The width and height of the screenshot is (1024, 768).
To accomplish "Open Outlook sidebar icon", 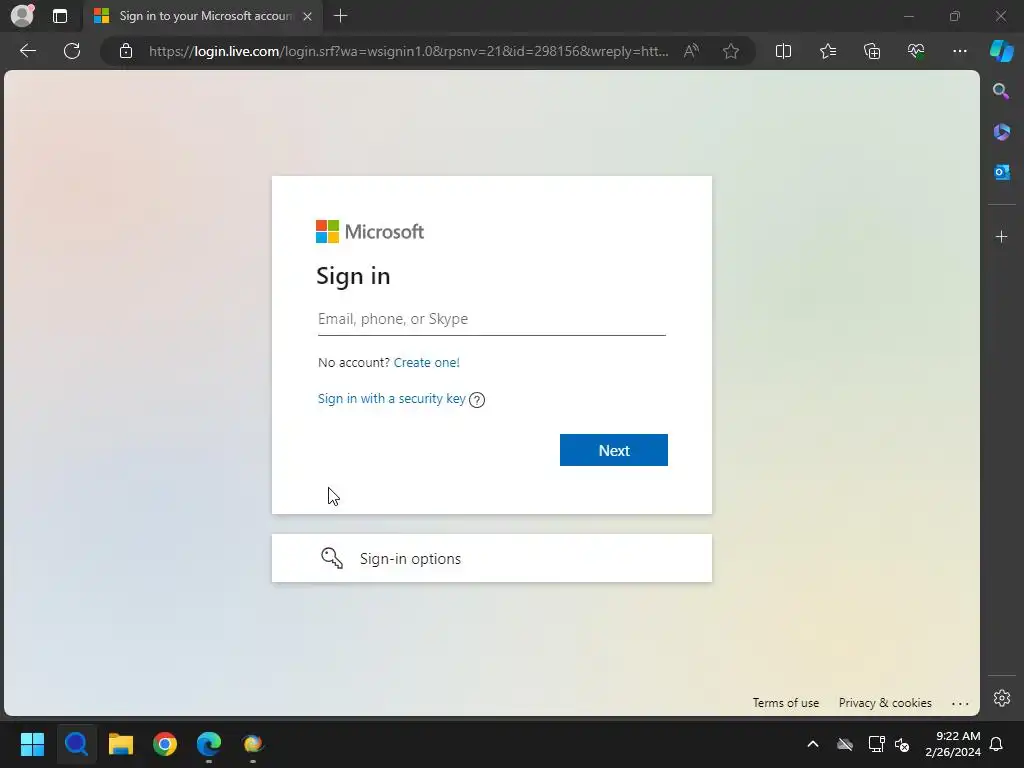I will click(x=1002, y=172).
